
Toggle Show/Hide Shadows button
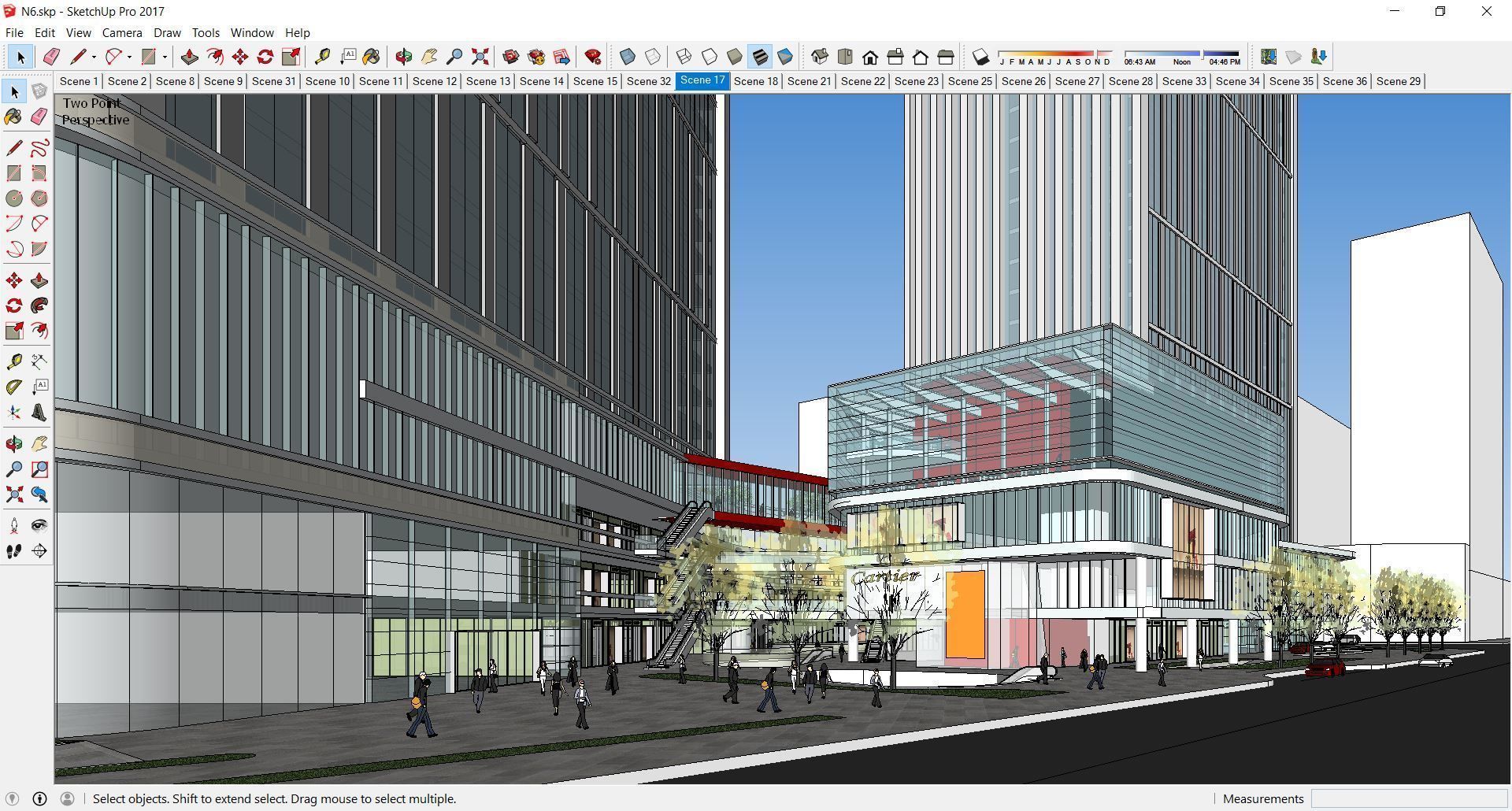pos(980,57)
